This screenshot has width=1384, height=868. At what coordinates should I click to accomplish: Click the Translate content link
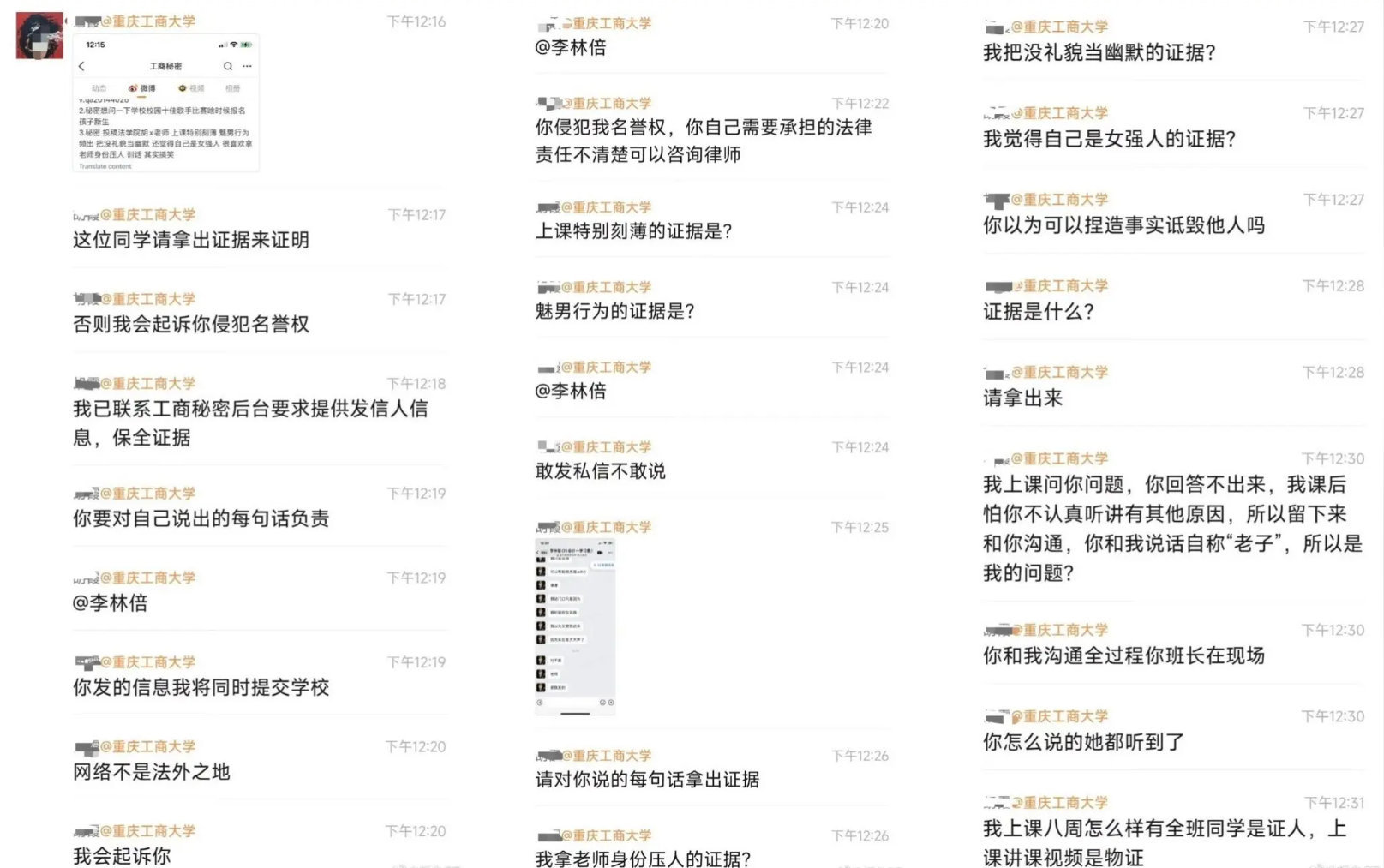point(105,165)
